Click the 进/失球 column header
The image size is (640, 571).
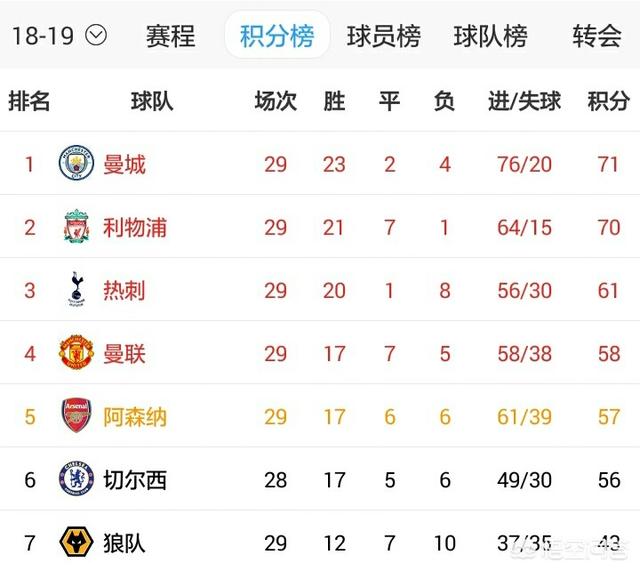tap(524, 101)
